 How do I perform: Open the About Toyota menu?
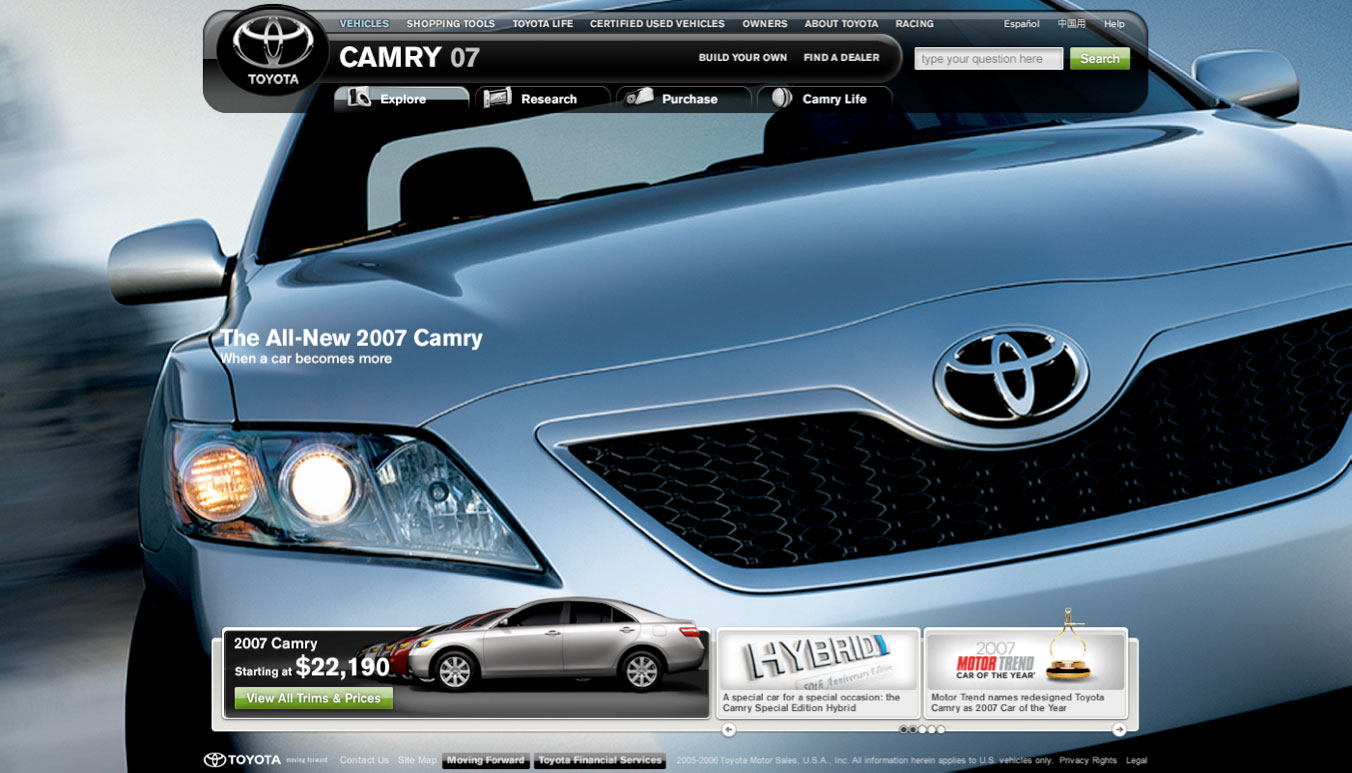click(841, 24)
